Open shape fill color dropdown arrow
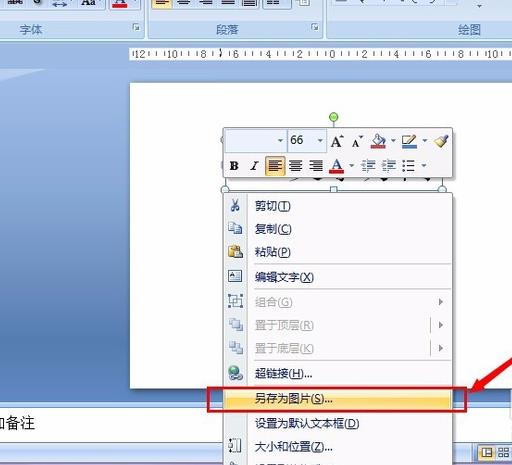 point(393,141)
